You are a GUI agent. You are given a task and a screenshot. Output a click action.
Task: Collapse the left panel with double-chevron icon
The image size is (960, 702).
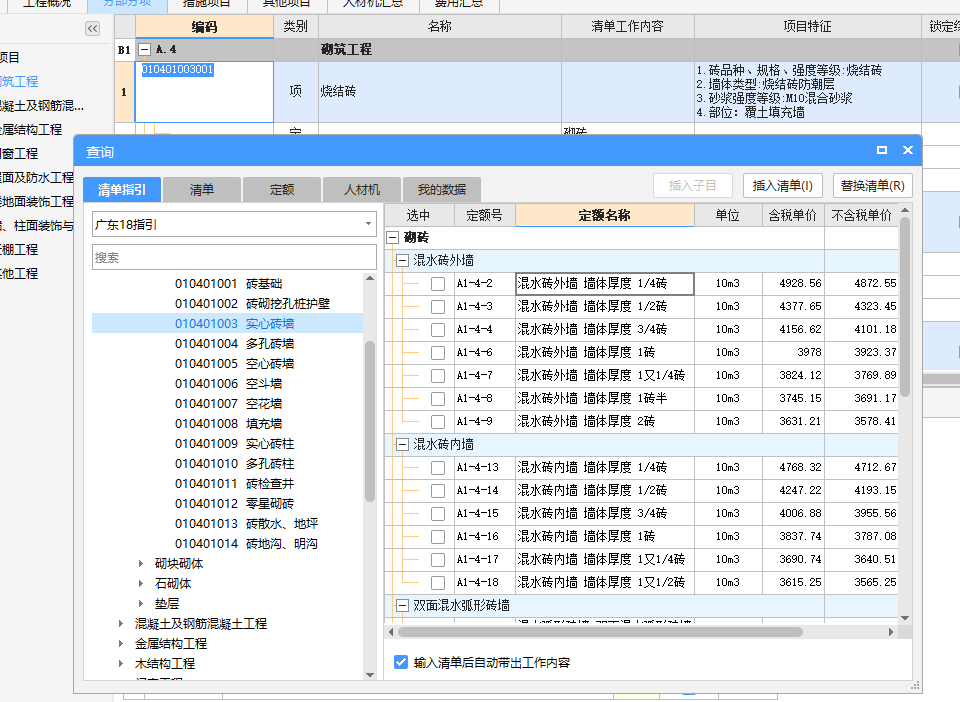92,29
